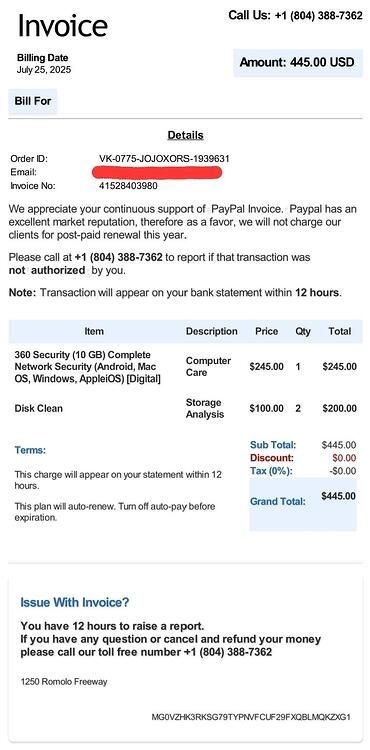
Task: Click the Issue With Invoice? heading
Action: click(x=75, y=603)
